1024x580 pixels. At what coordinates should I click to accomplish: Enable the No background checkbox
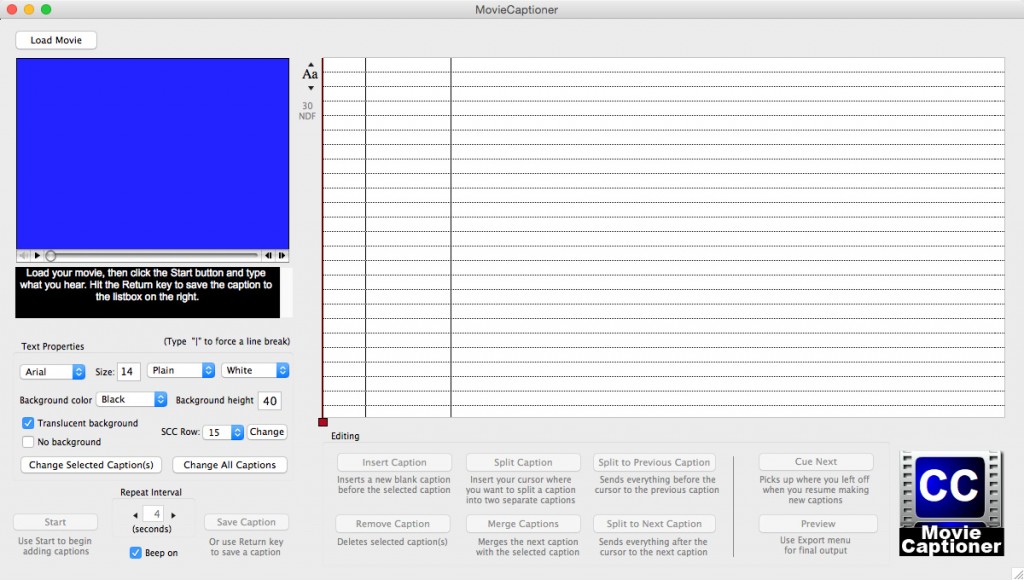tap(28, 442)
